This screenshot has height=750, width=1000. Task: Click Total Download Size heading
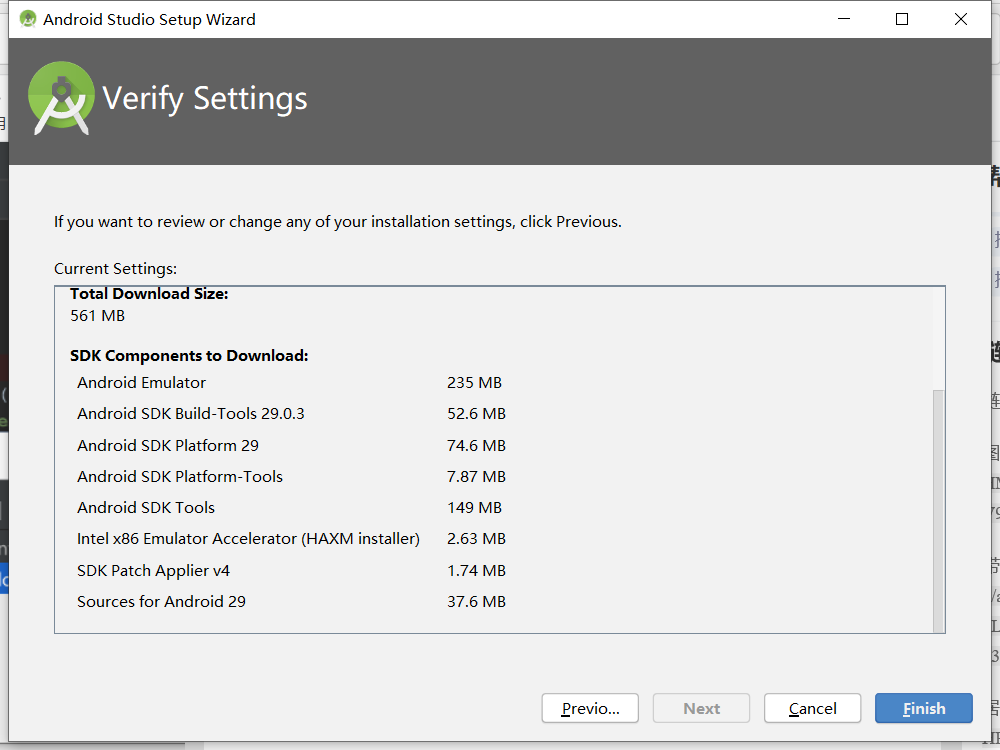pyautogui.click(x=149, y=294)
